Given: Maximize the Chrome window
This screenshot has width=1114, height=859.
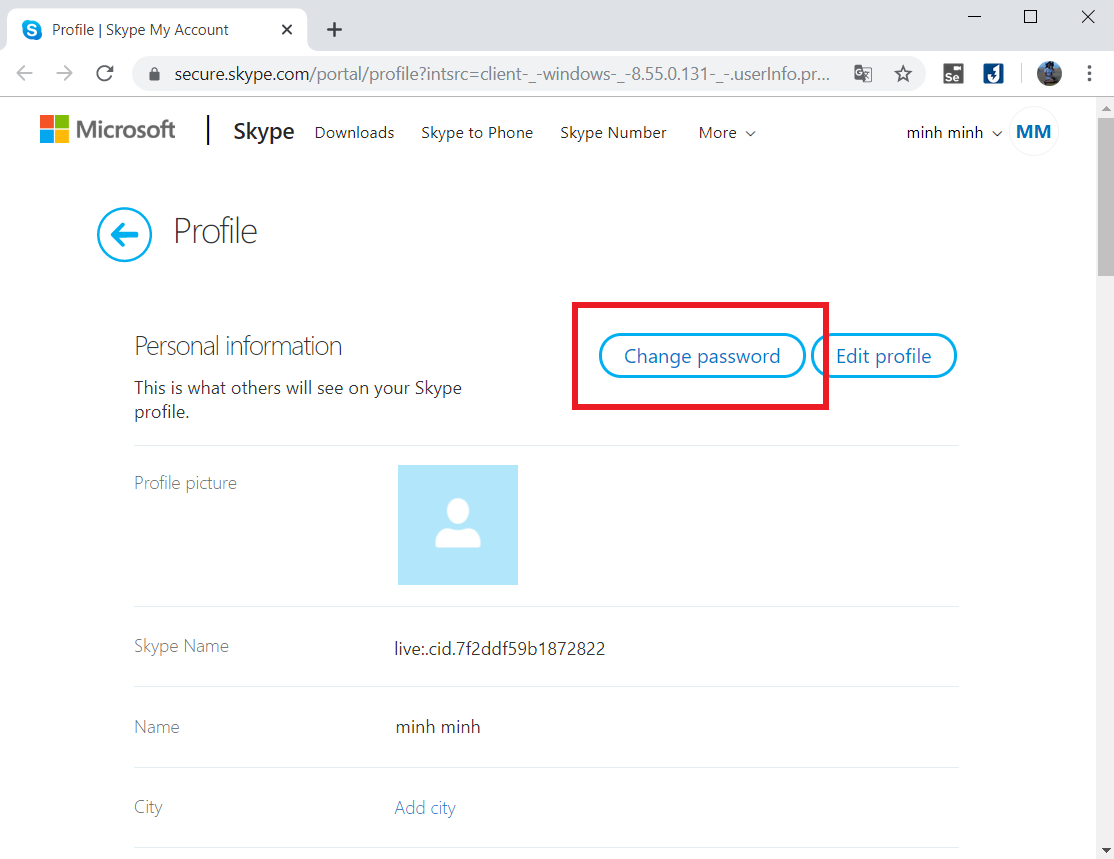Looking at the screenshot, I should pyautogui.click(x=1030, y=16).
